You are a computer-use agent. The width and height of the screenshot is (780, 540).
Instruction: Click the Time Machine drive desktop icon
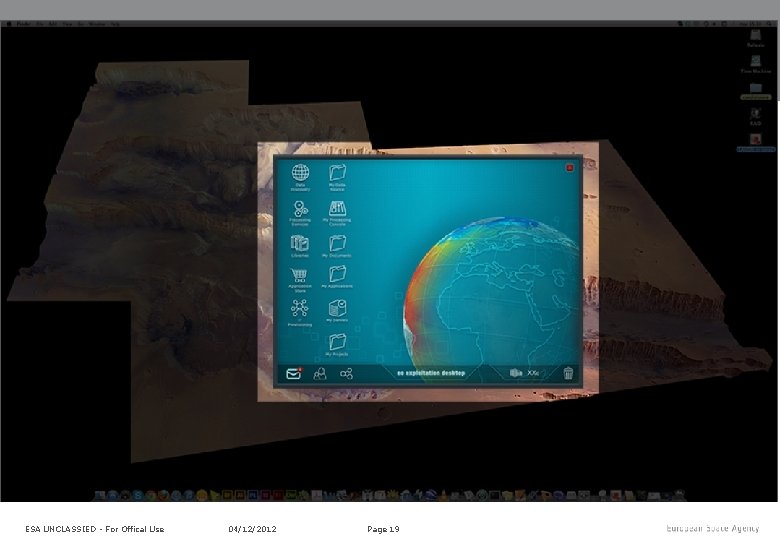[756, 61]
